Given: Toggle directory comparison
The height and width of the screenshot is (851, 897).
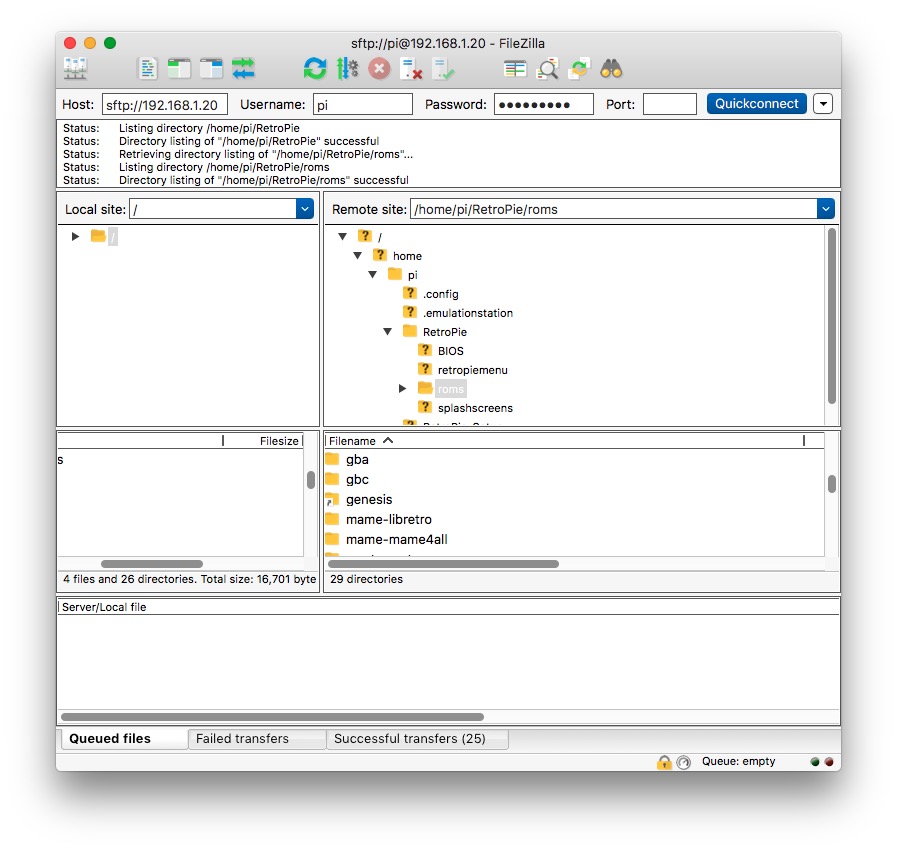Looking at the screenshot, I should pyautogui.click(x=547, y=69).
